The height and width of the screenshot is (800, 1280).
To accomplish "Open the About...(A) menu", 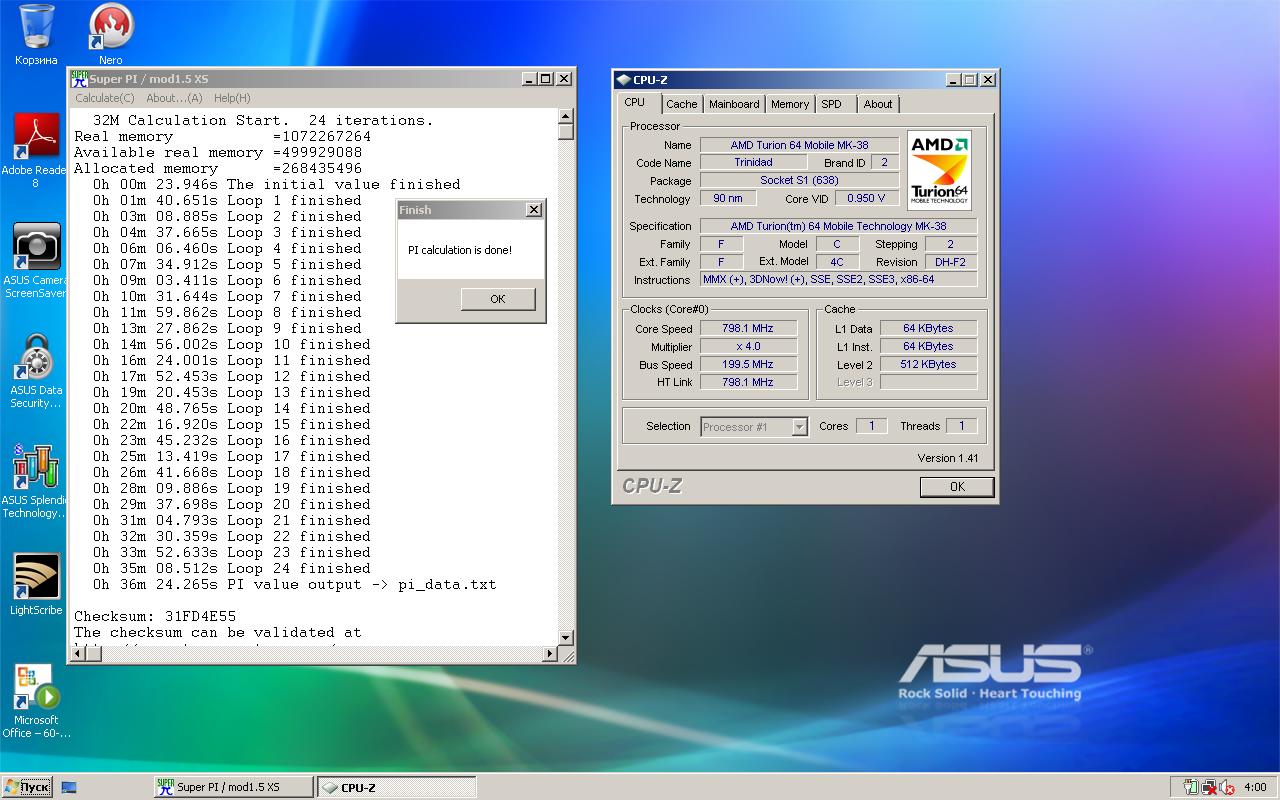I will (174, 98).
